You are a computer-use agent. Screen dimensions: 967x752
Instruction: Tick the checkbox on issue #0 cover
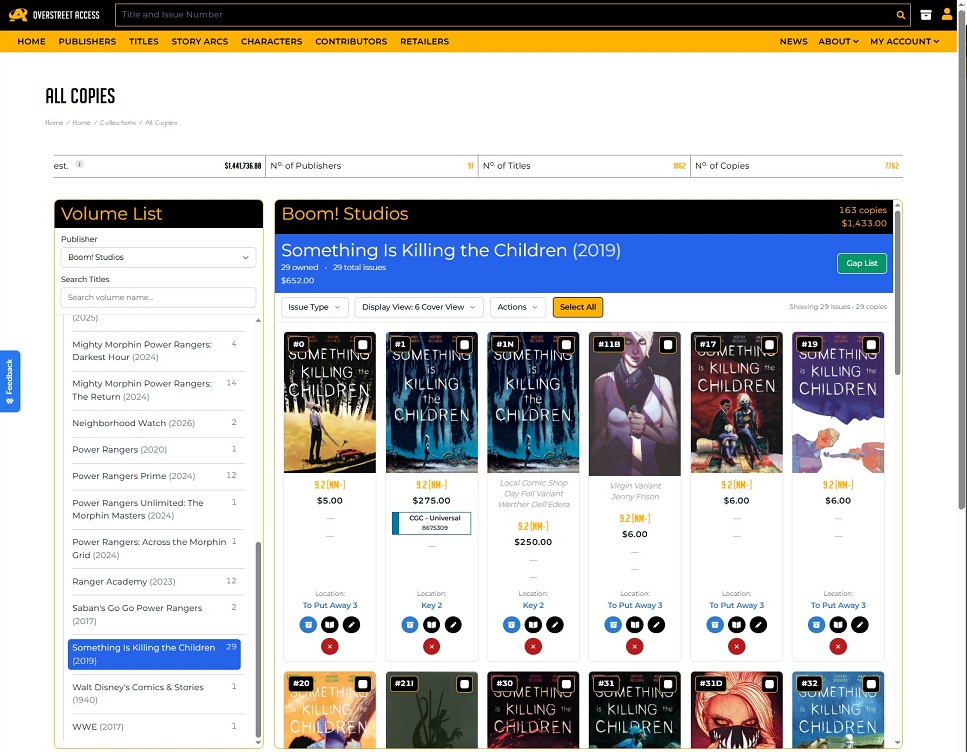click(x=363, y=344)
